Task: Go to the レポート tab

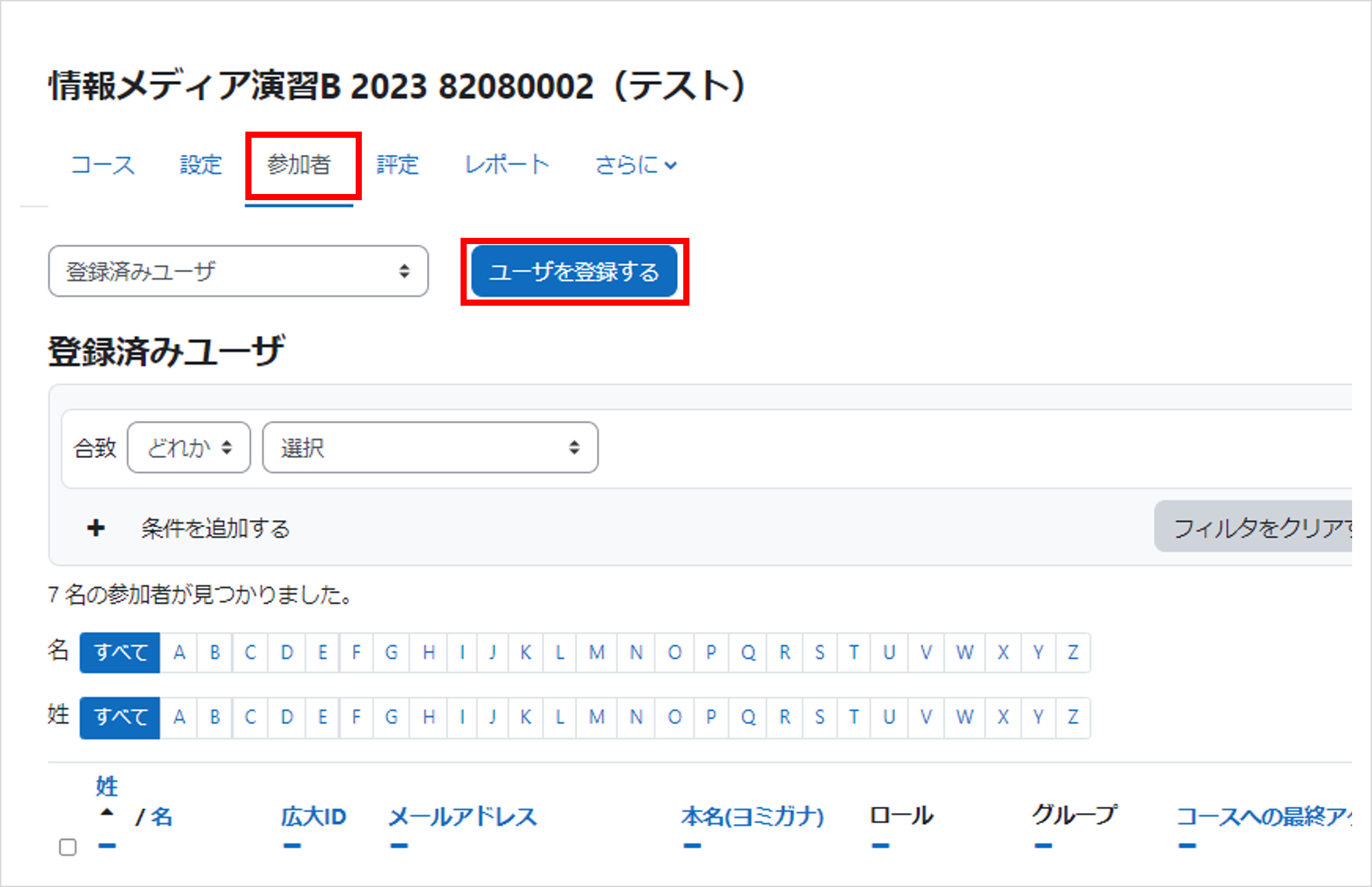Action: pos(507,165)
